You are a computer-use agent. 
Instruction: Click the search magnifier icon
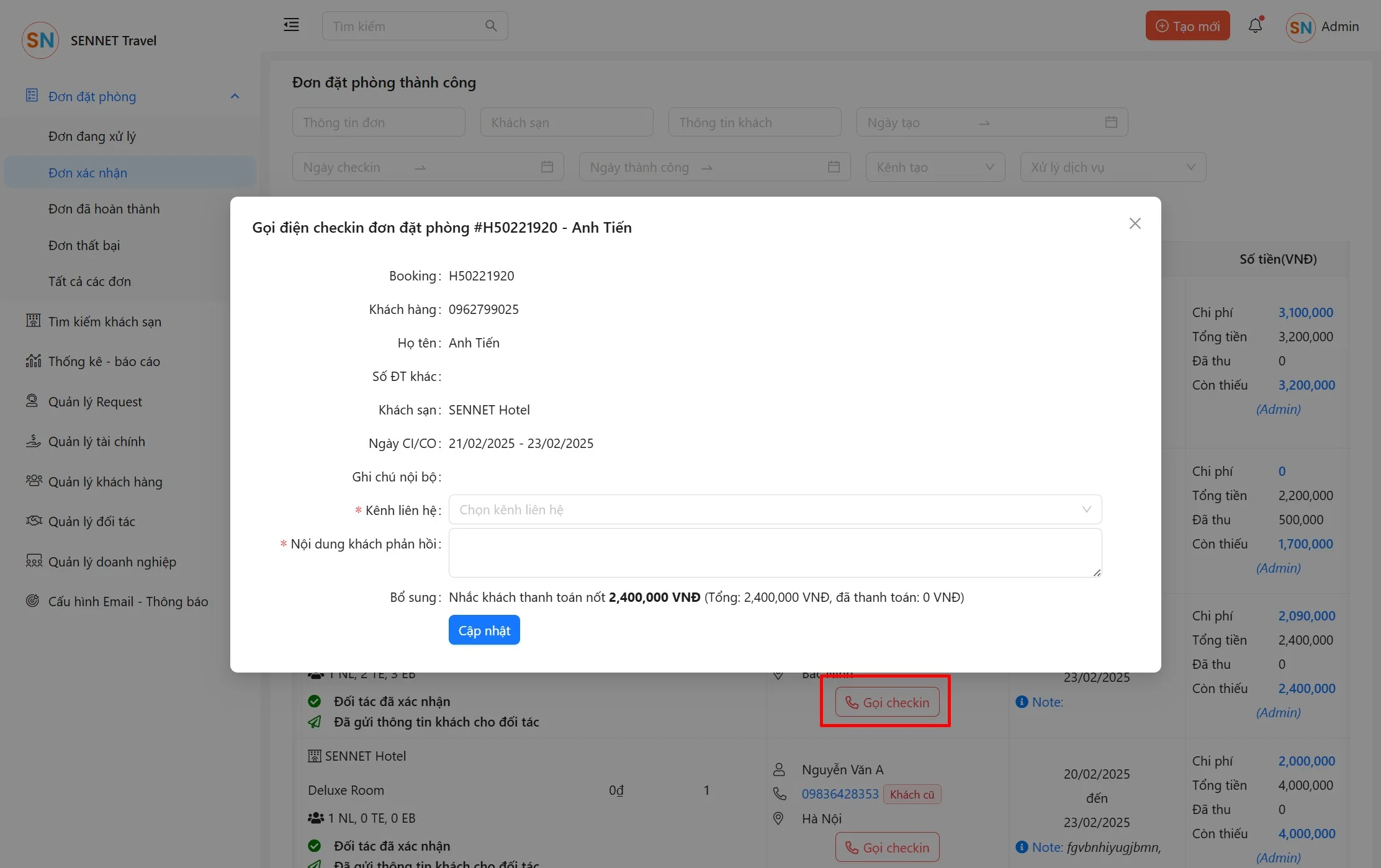(x=490, y=26)
